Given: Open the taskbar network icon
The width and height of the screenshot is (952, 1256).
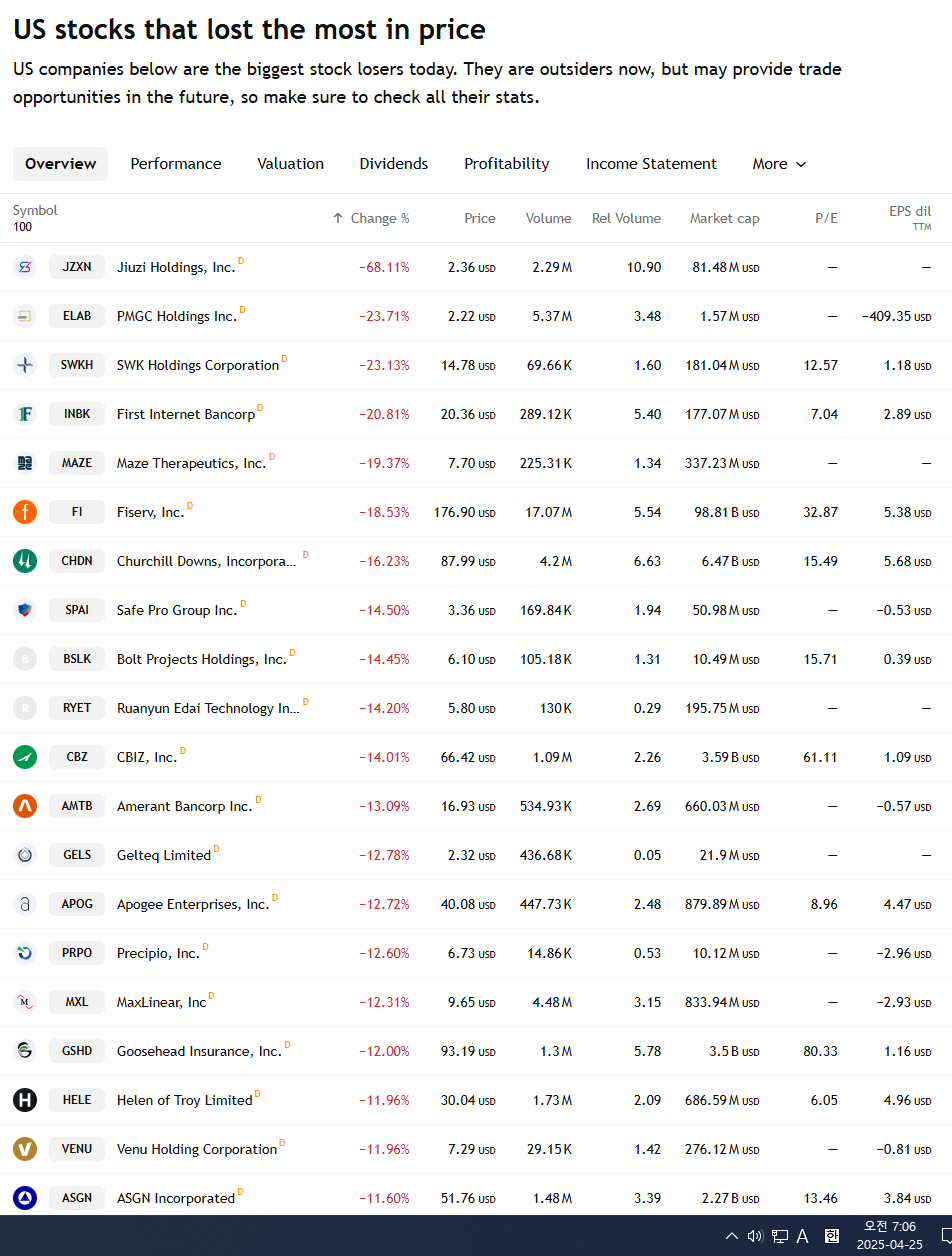Looking at the screenshot, I should (x=779, y=1236).
